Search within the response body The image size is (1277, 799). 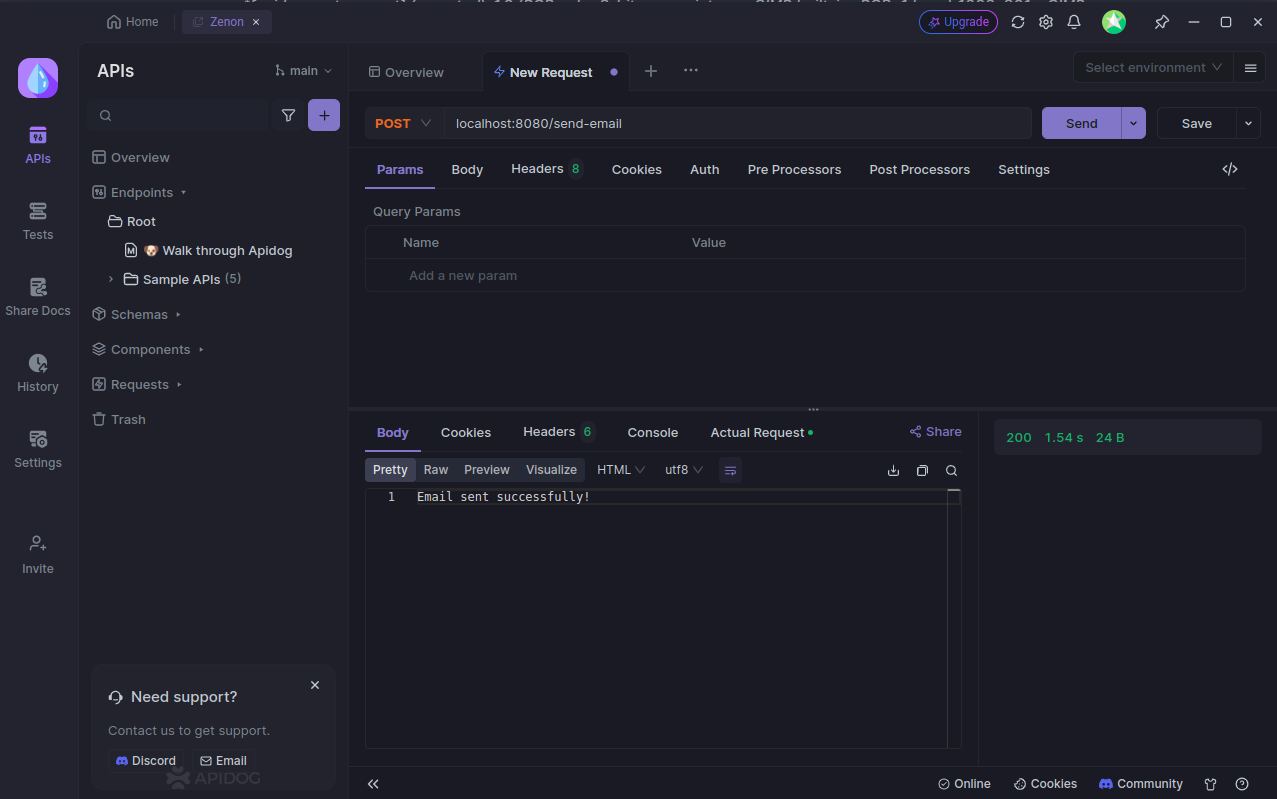951,470
